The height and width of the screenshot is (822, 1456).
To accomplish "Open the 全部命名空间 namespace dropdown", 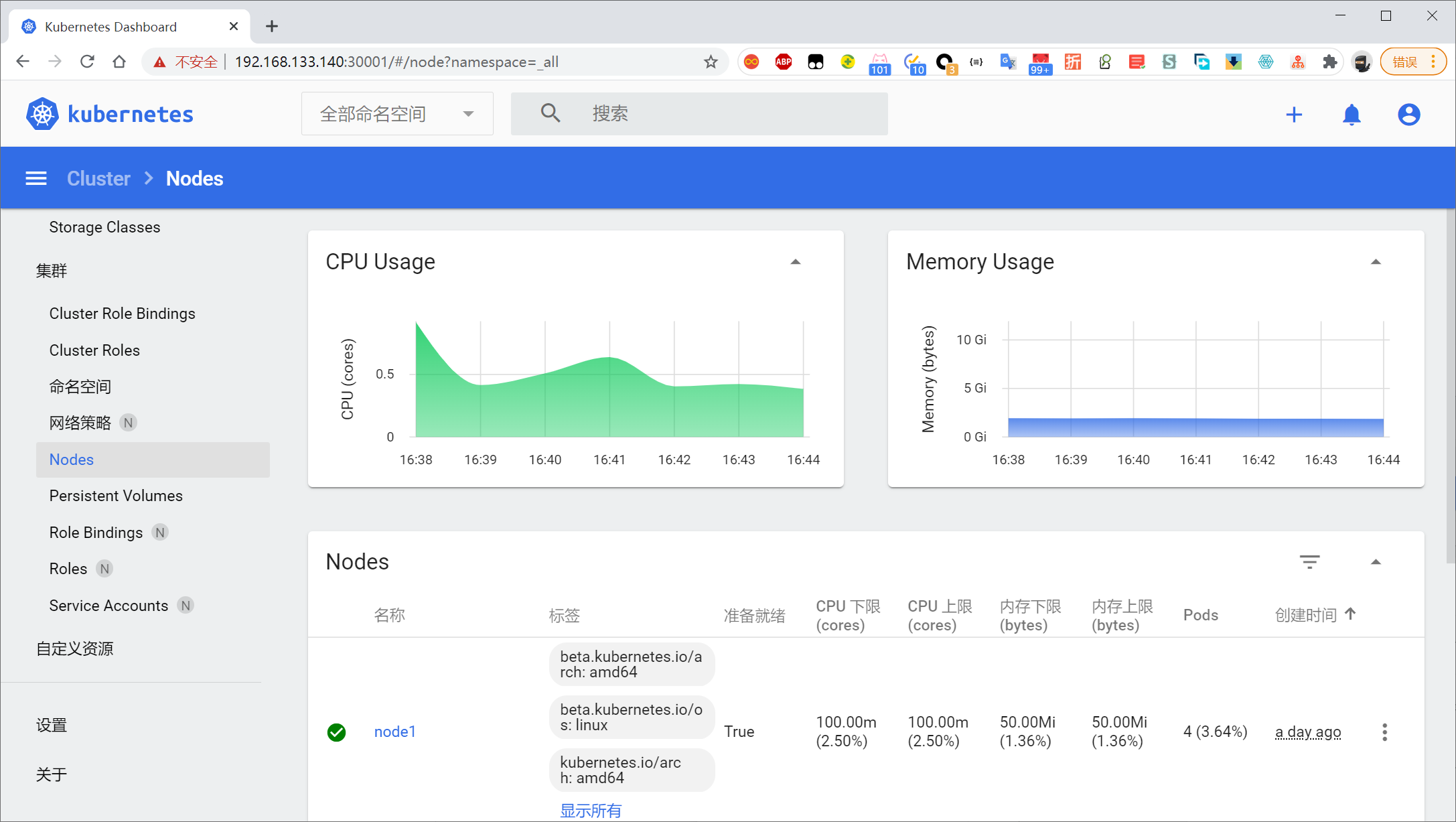I will click(397, 114).
